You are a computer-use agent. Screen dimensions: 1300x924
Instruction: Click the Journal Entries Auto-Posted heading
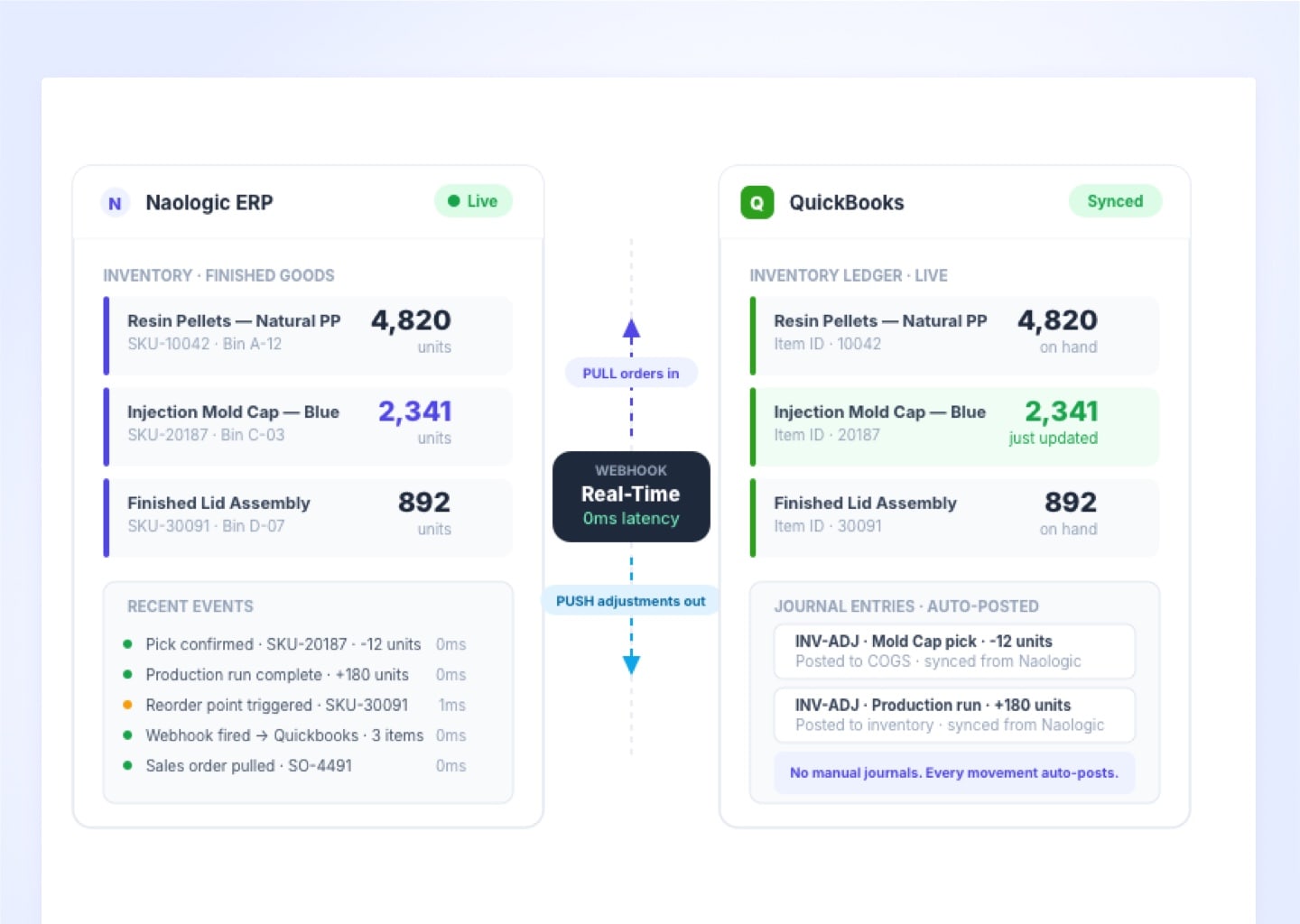tap(906, 606)
